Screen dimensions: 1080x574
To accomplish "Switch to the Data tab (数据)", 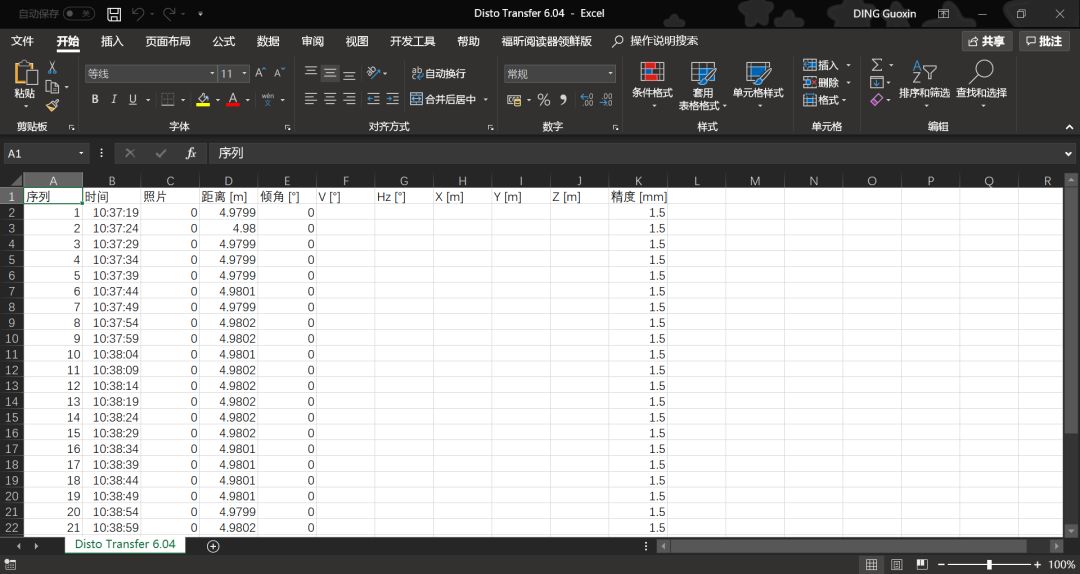I will (268, 41).
